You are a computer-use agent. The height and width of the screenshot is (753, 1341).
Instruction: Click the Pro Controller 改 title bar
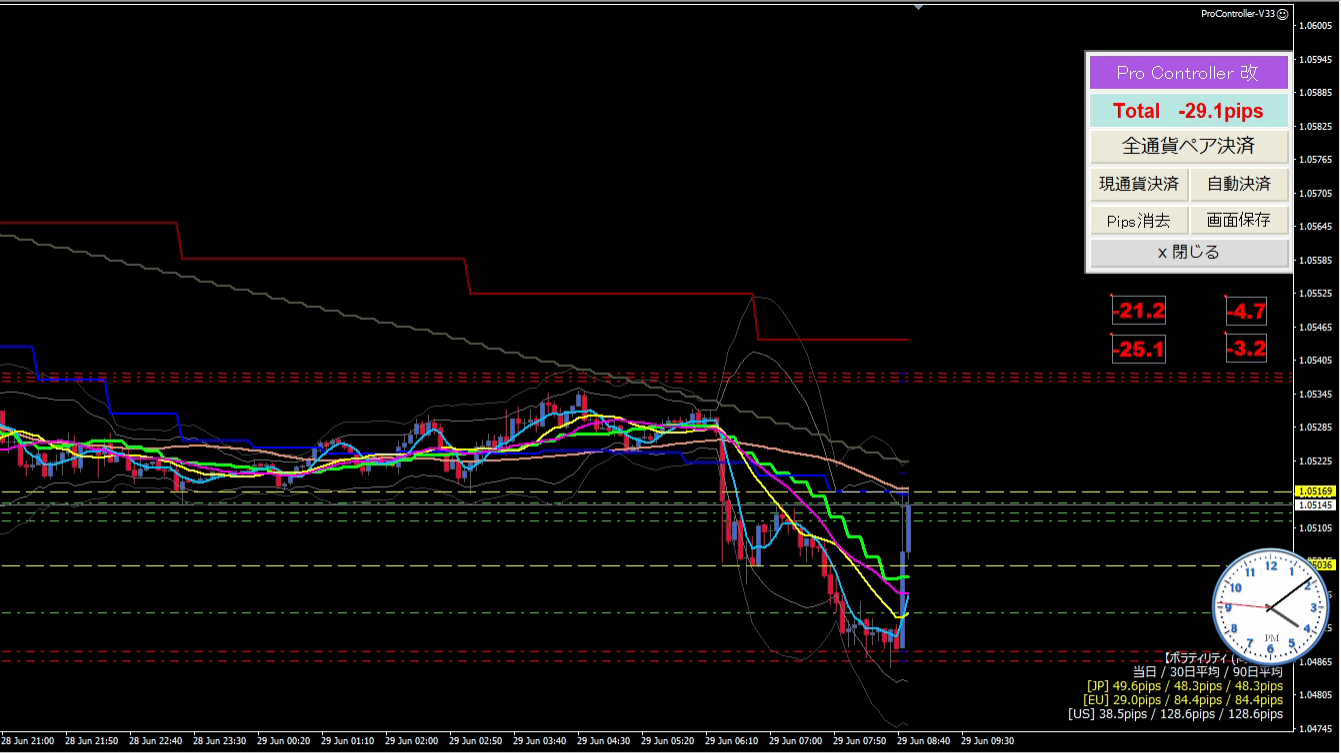(x=1188, y=73)
